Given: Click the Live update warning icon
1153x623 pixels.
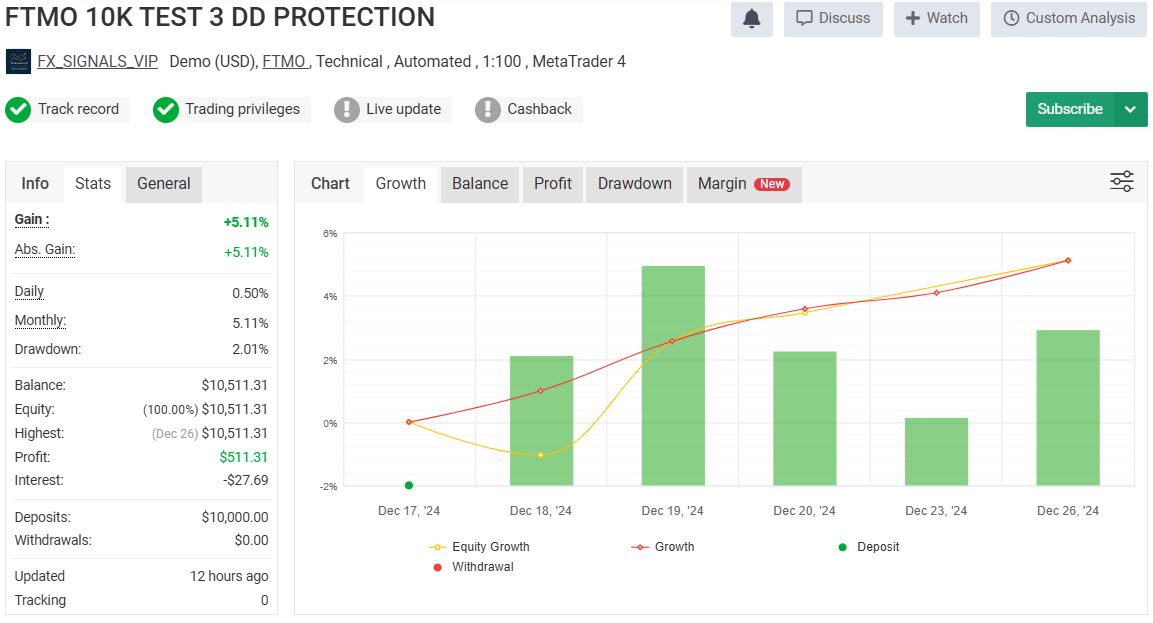Looking at the screenshot, I should (x=346, y=110).
